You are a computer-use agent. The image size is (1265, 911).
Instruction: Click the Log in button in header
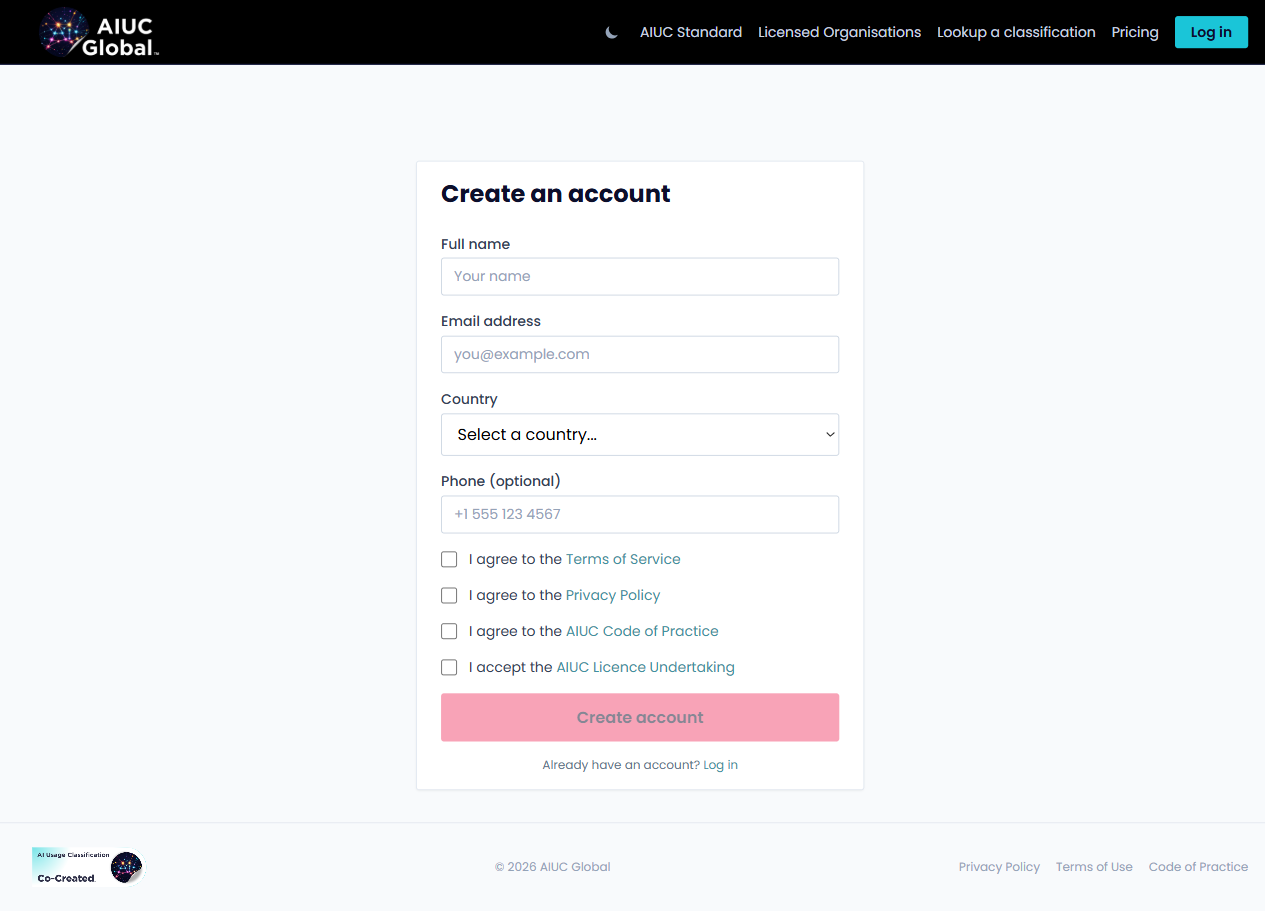(x=1211, y=32)
